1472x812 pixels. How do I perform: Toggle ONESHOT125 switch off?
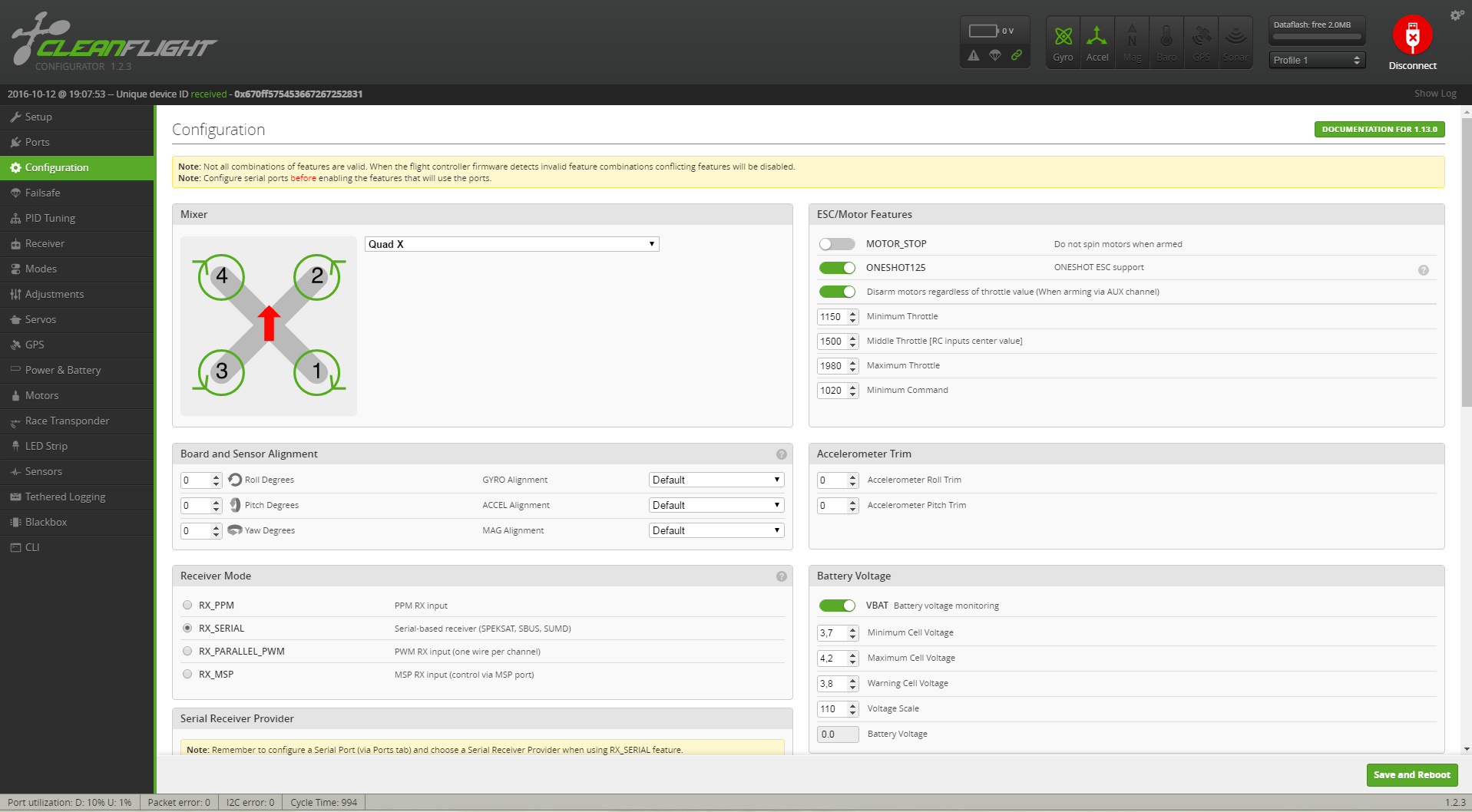coord(837,268)
